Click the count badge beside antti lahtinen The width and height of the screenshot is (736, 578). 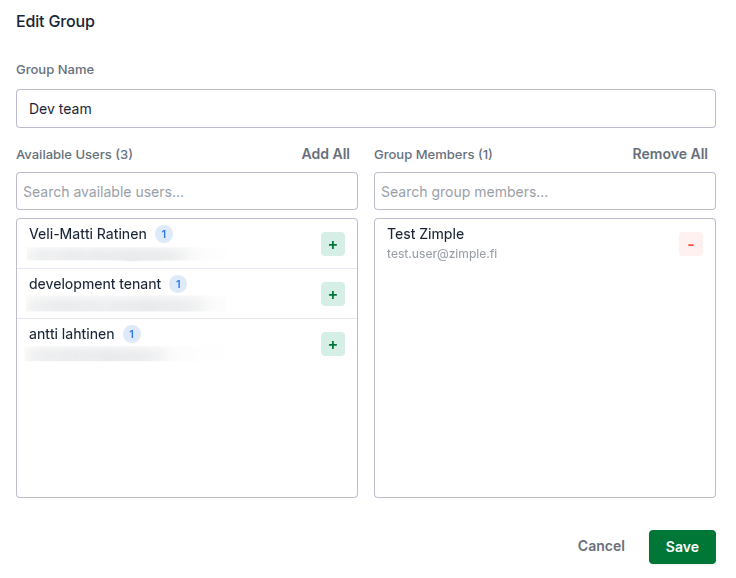click(x=132, y=334)
